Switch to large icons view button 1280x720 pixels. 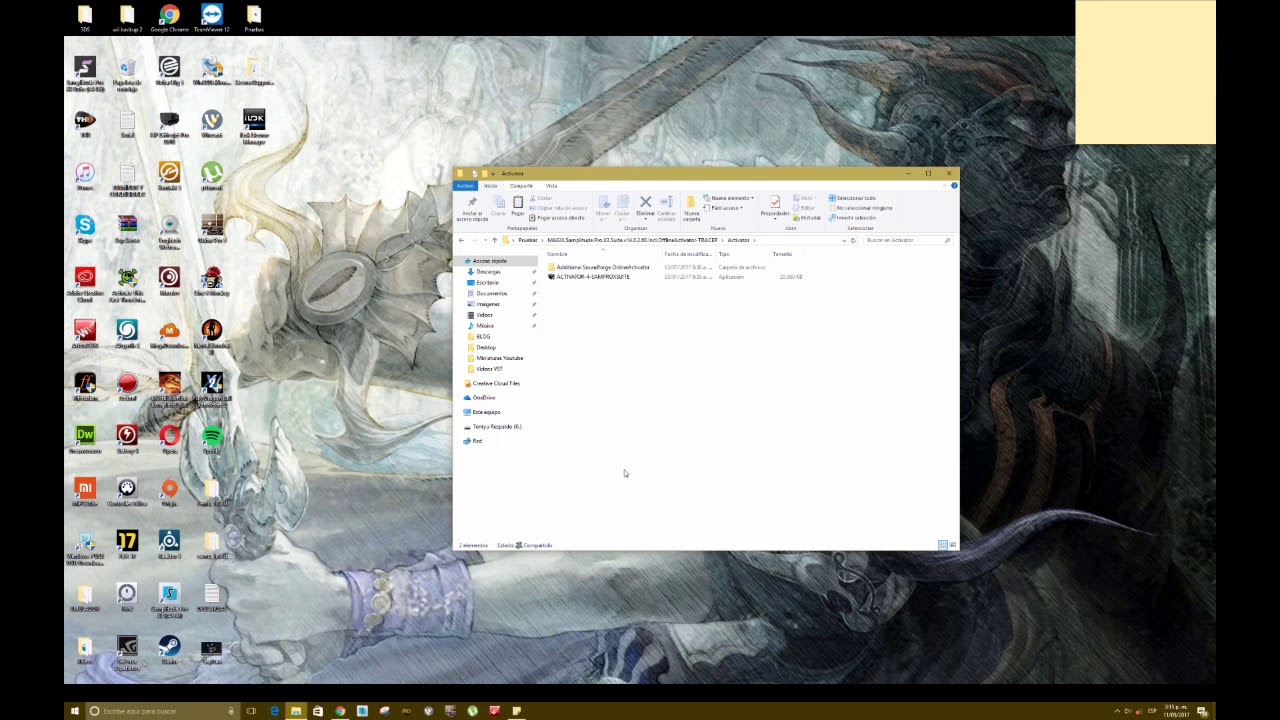(x=952, y=545)
